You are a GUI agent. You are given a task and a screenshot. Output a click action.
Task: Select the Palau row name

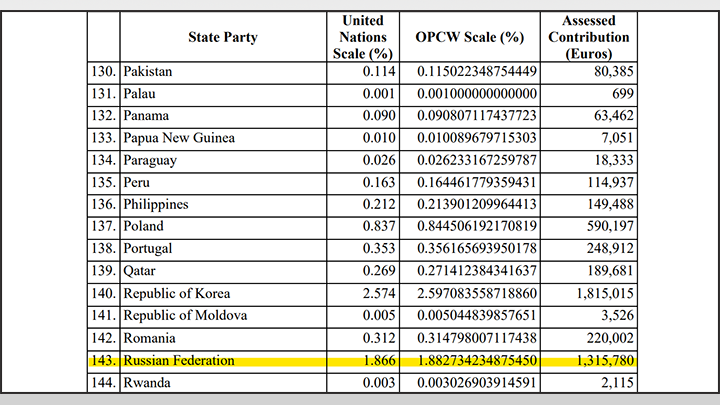click(x=141, y=94)
